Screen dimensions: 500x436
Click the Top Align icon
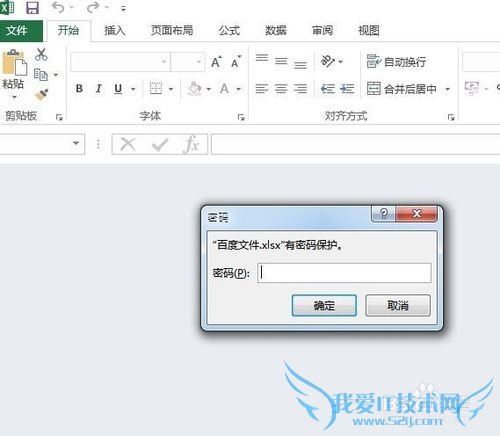pyautogui.click(x=262, y=58)
